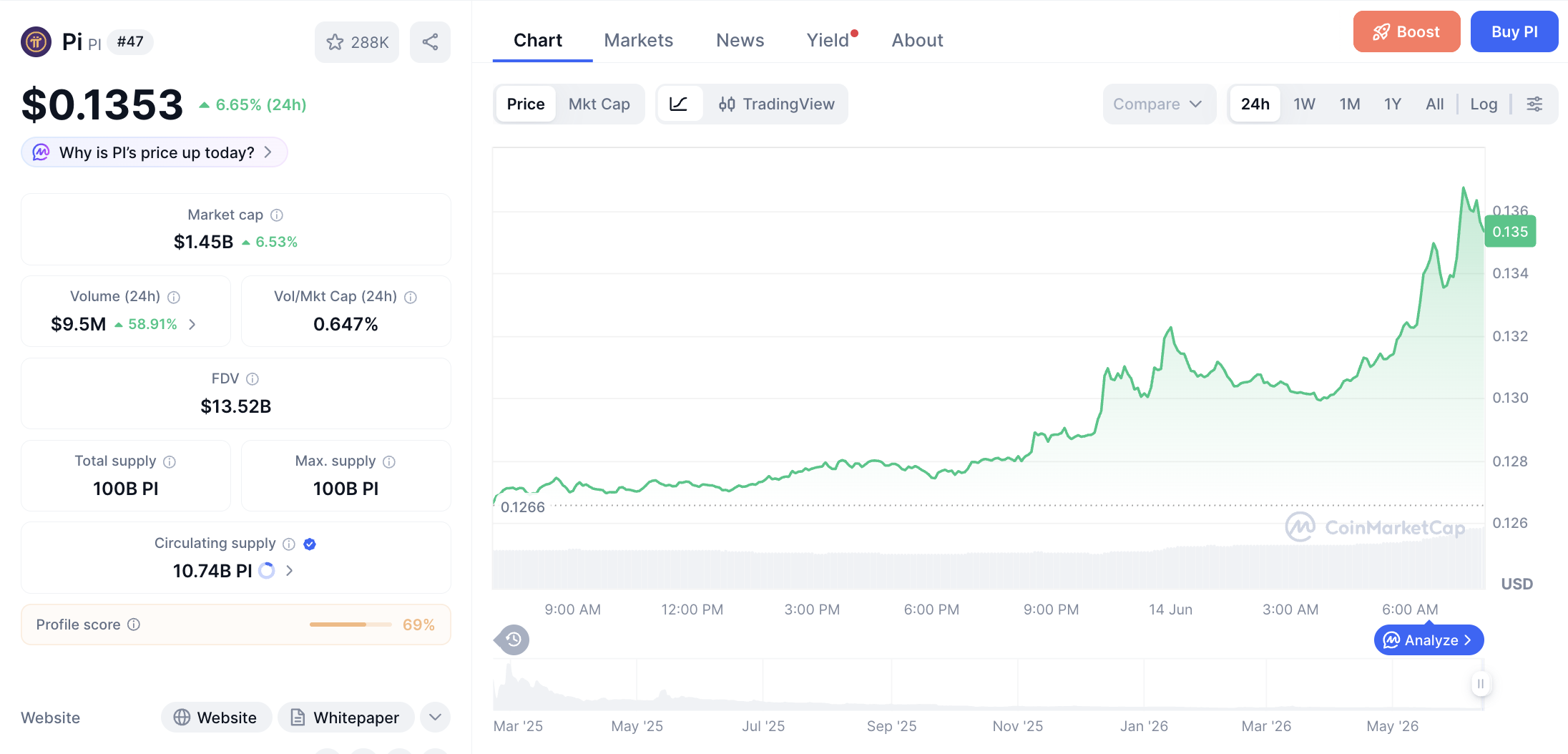
Task: Click the FDV info icon
Action: (x=253, y=379)
